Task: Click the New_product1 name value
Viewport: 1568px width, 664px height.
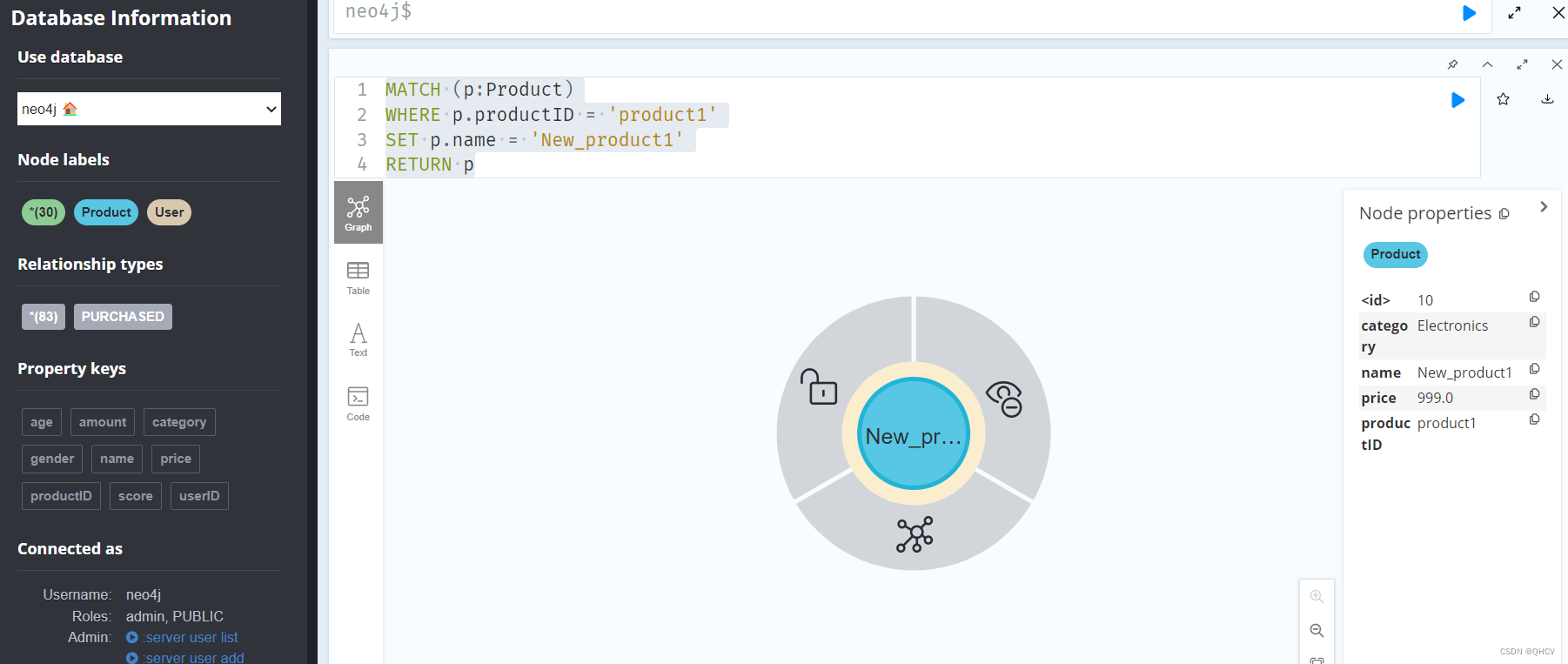Action: pos(1464,372)
